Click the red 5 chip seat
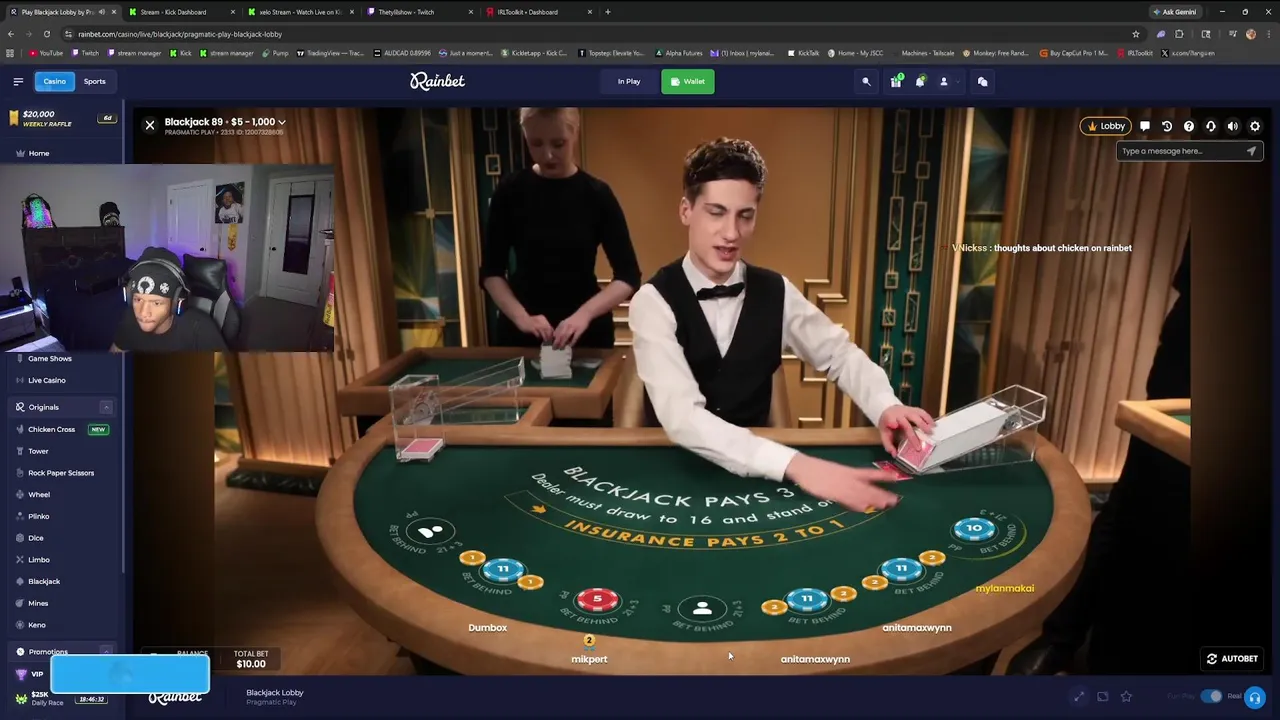The image size is (1280, 720). point(597,599)
